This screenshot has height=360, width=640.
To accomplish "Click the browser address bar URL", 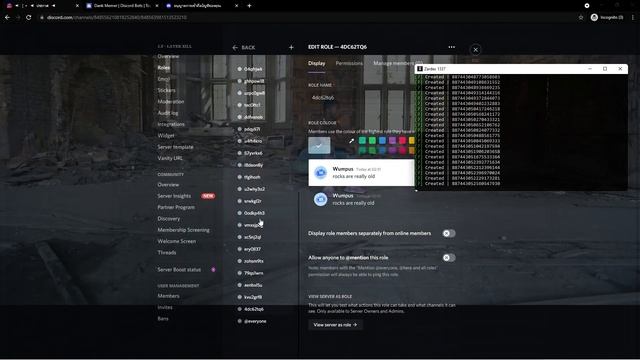I will click(x=117, y=18).
